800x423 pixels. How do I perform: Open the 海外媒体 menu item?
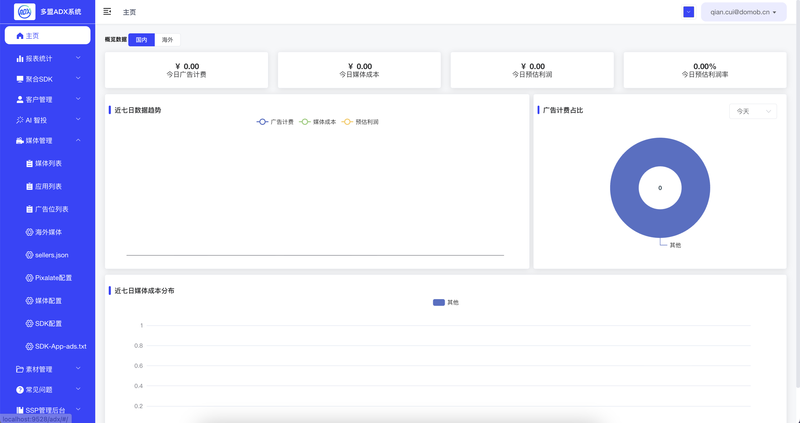point(47,232)
